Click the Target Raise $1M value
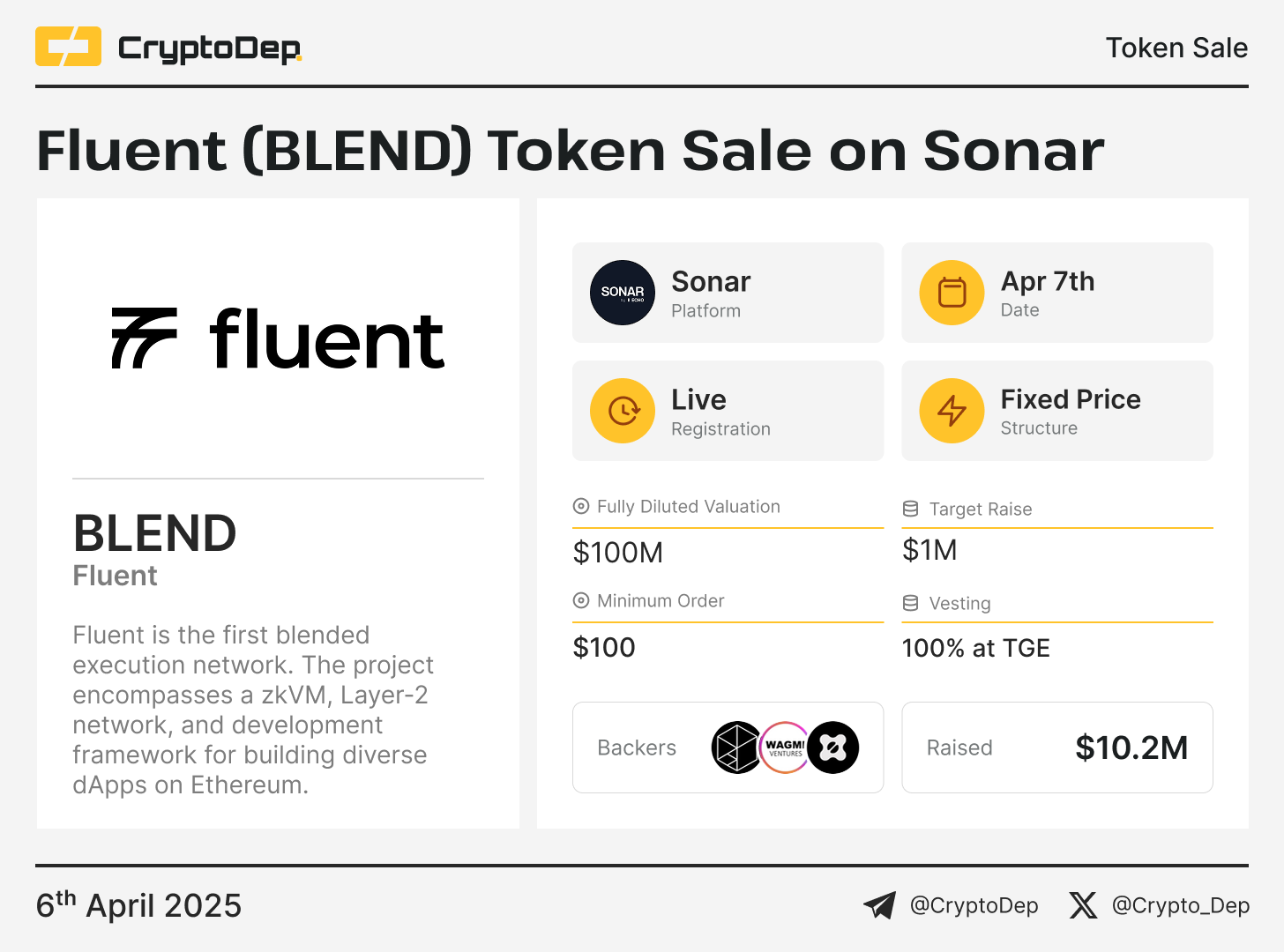 click(x=929, y=550)
